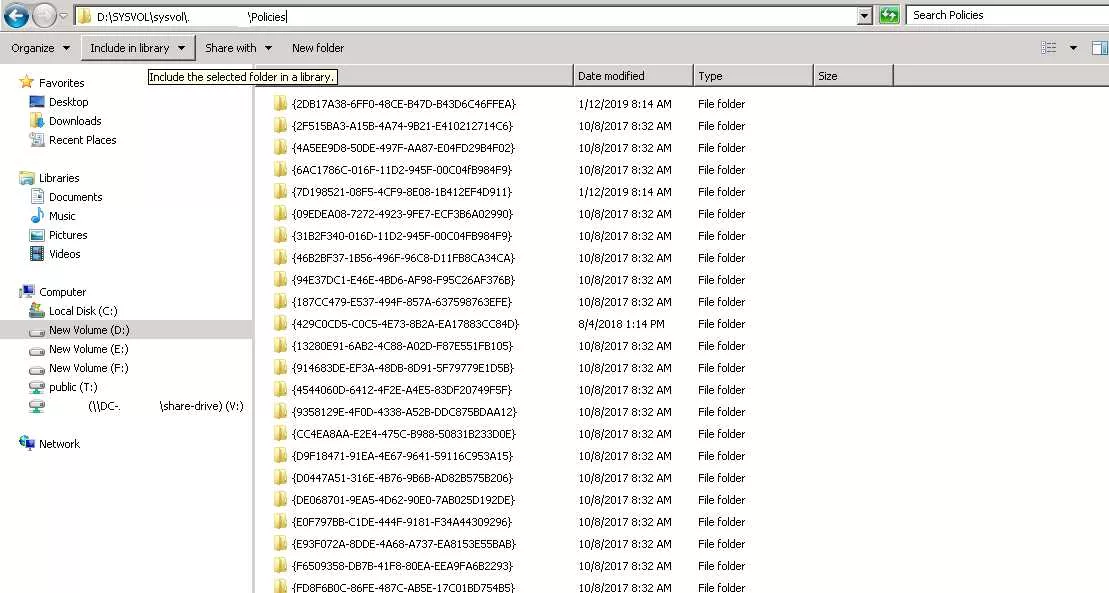Click the Desktop icon in Favorites

[x=37, y=102]
